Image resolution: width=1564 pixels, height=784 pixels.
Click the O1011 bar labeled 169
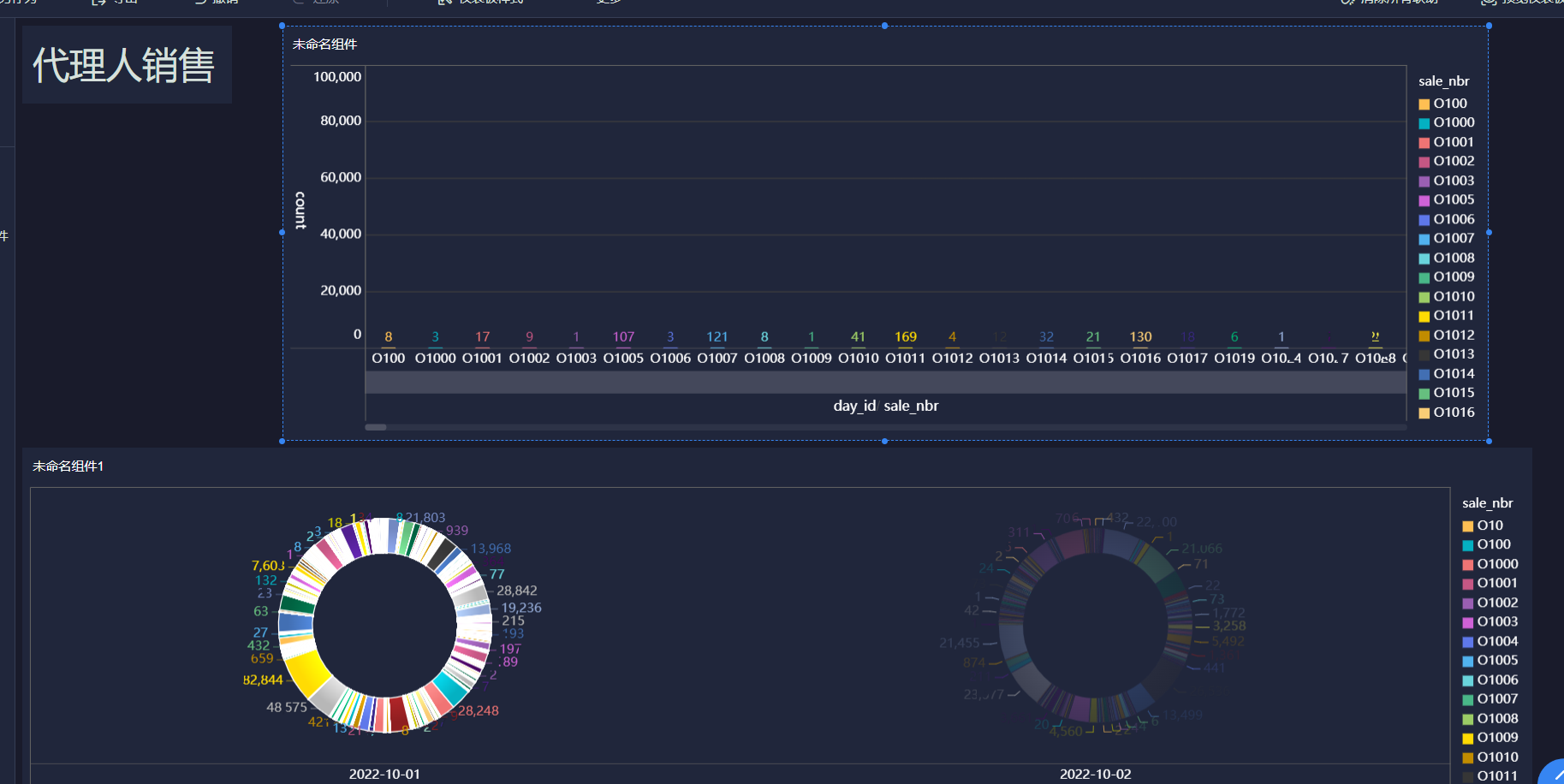coord(906,347)
